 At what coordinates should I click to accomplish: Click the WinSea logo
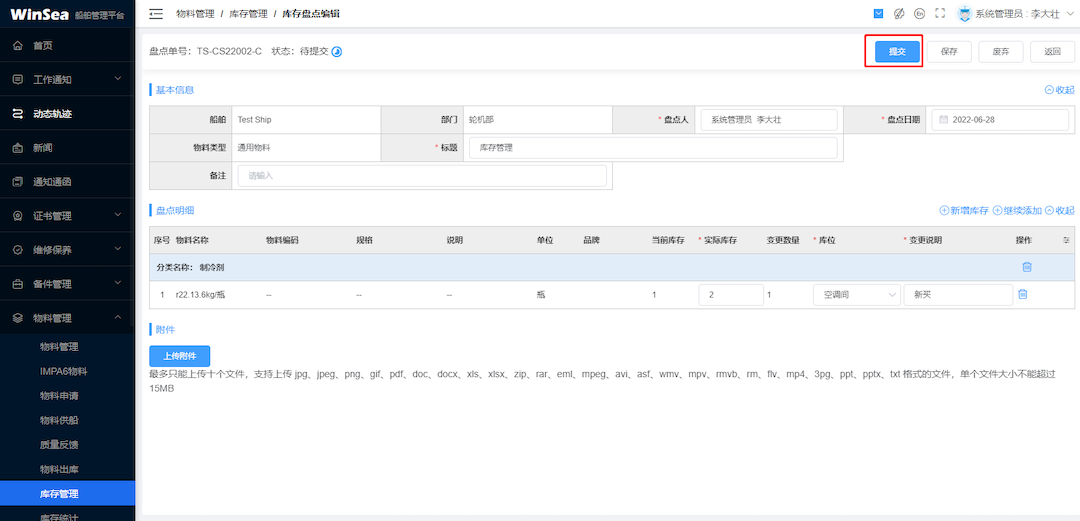40,14
